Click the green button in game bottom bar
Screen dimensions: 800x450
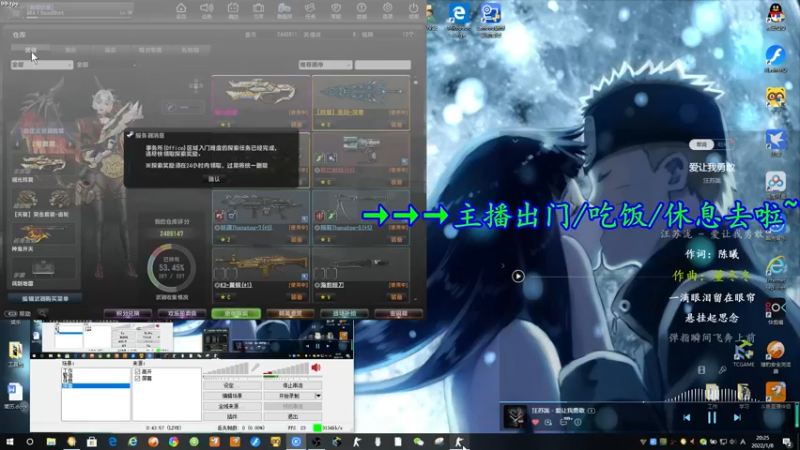[236, 313]
